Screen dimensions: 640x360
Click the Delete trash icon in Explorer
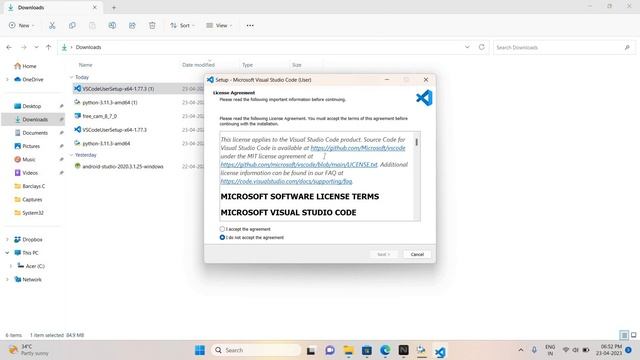tap(152, 25)
